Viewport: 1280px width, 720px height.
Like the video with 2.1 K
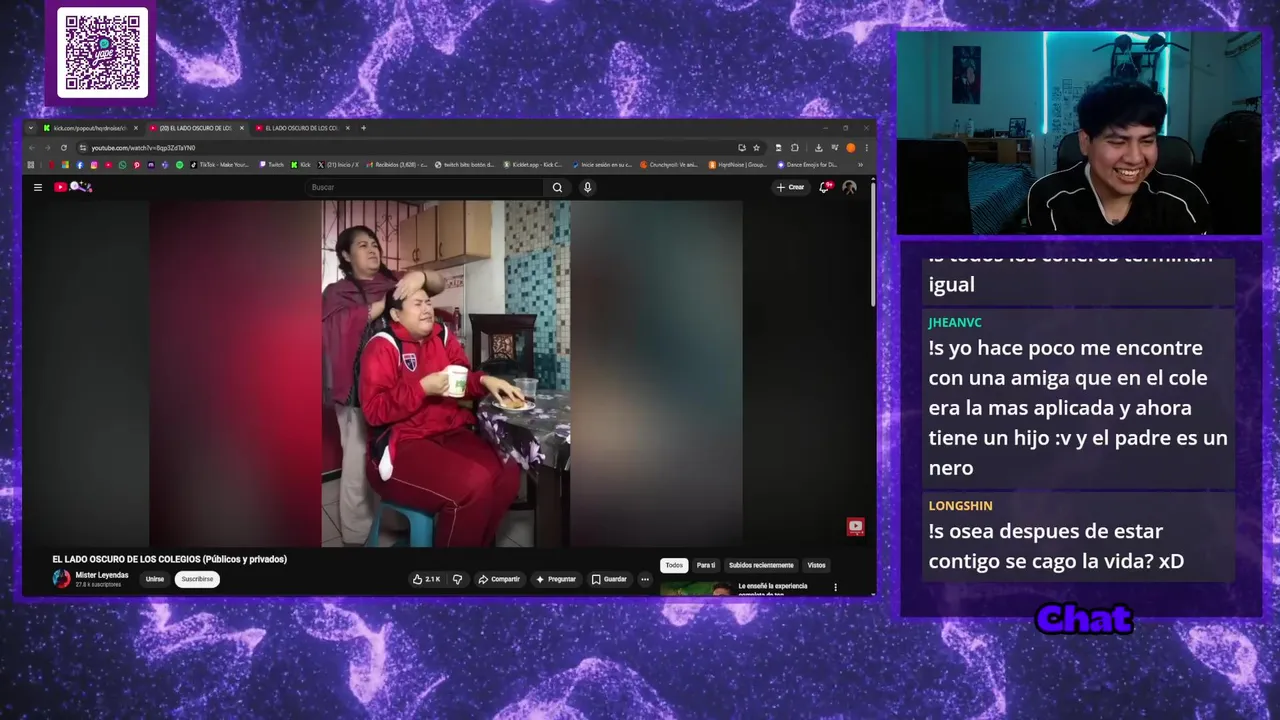pyautogui.click(x=426, y=579)
